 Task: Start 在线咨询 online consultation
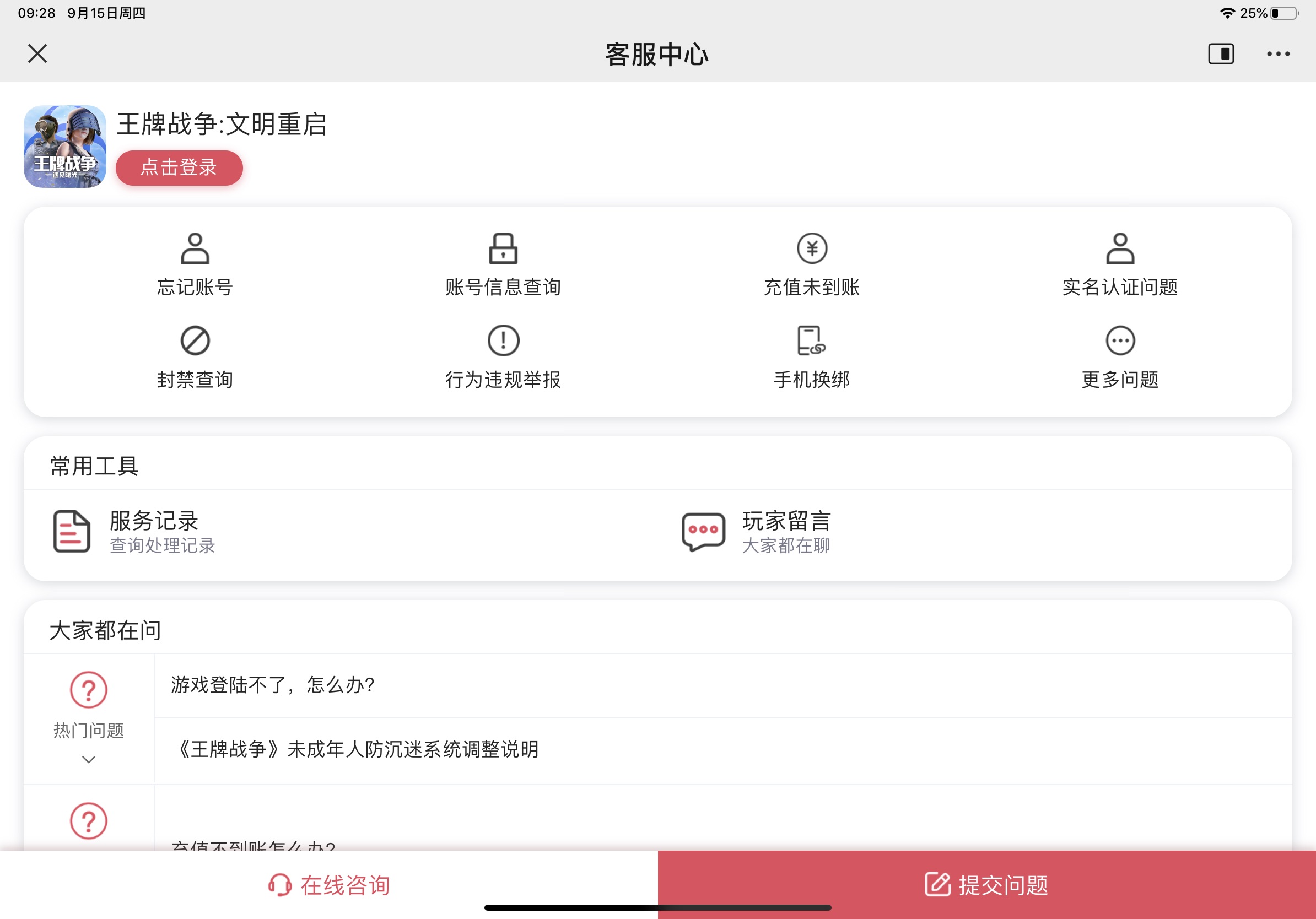(x=329, y=885)
